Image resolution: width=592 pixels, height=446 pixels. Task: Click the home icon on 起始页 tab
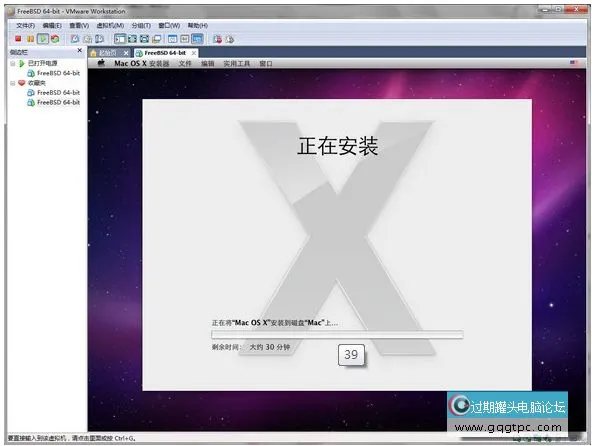[93, 53]
